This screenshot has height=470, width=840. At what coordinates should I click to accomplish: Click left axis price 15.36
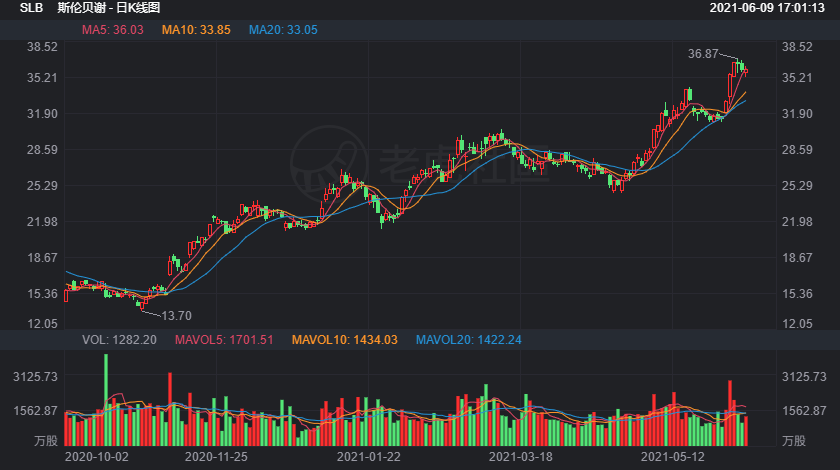point(42,294)
